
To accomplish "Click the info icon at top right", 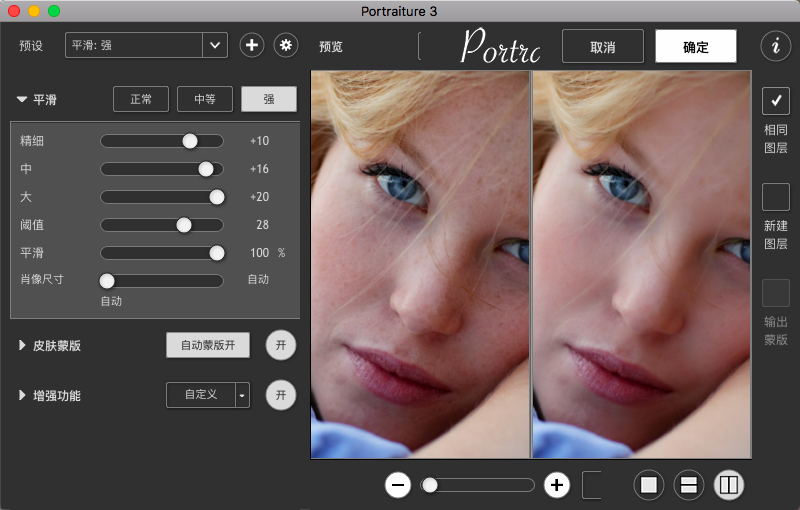I will point(775,46).
